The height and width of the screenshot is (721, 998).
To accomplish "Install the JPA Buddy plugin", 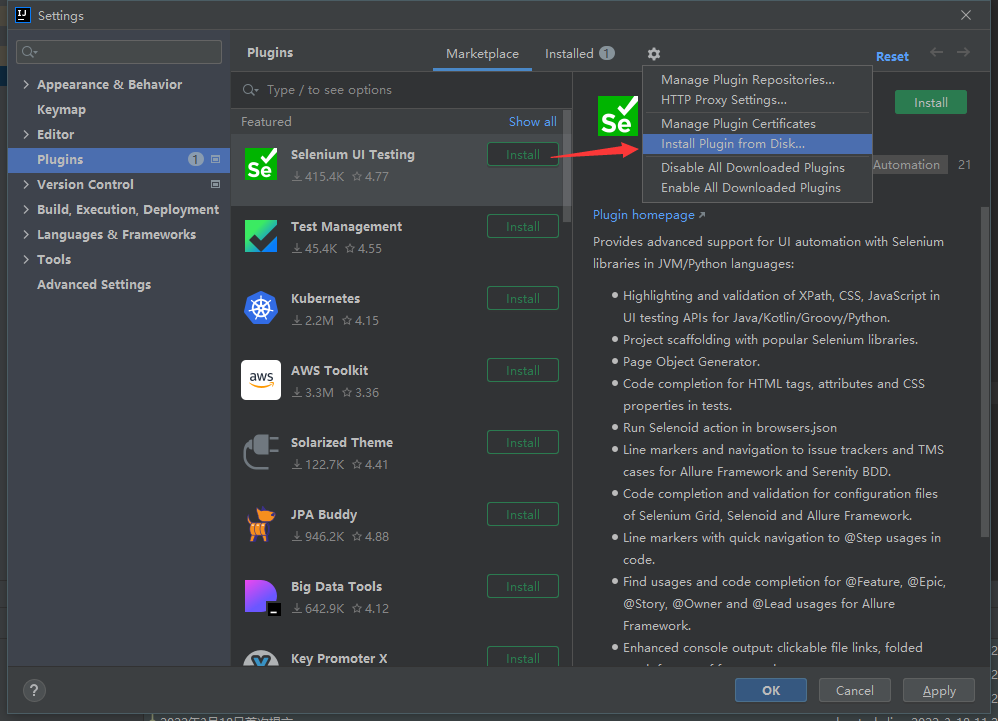I will click(523, 514).
